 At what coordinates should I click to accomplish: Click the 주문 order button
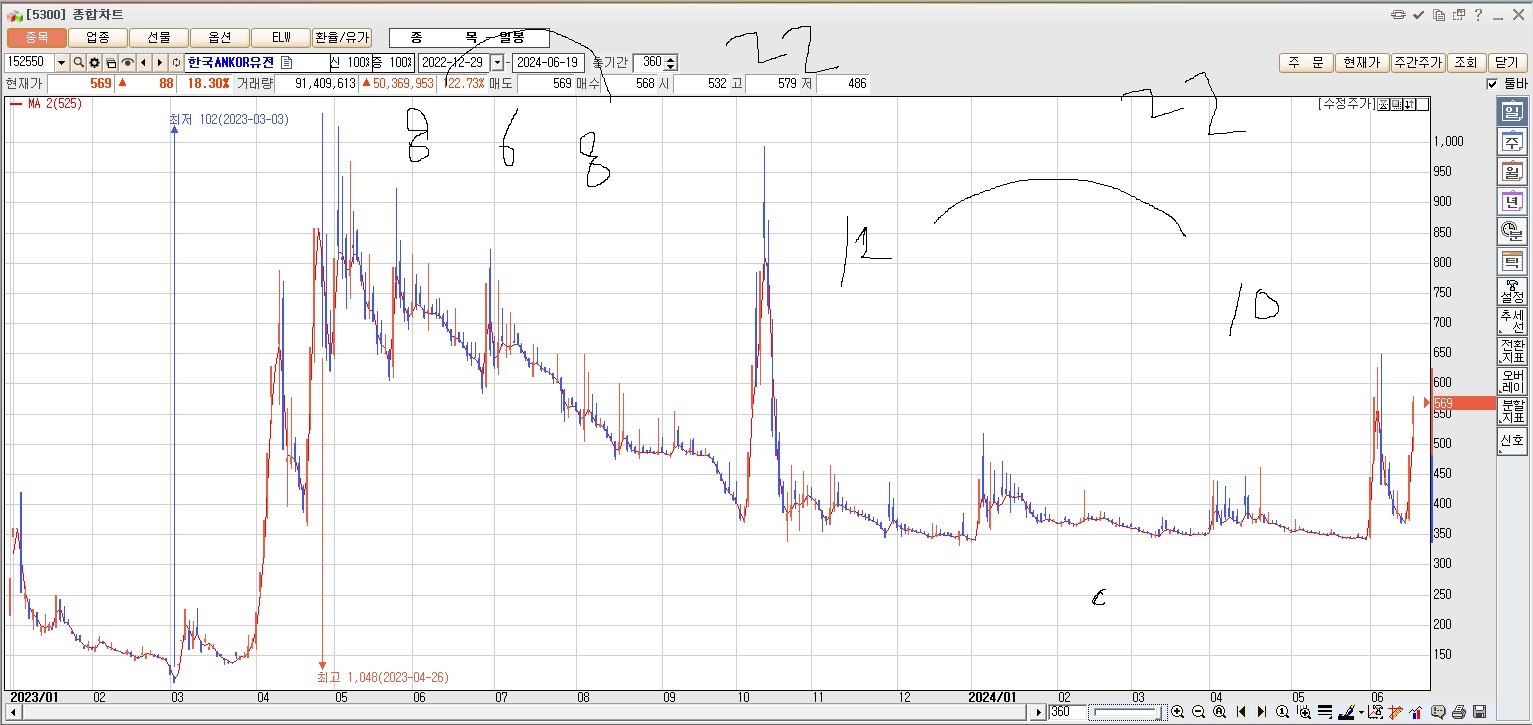pyautogui.click(x=1305, y=63)
